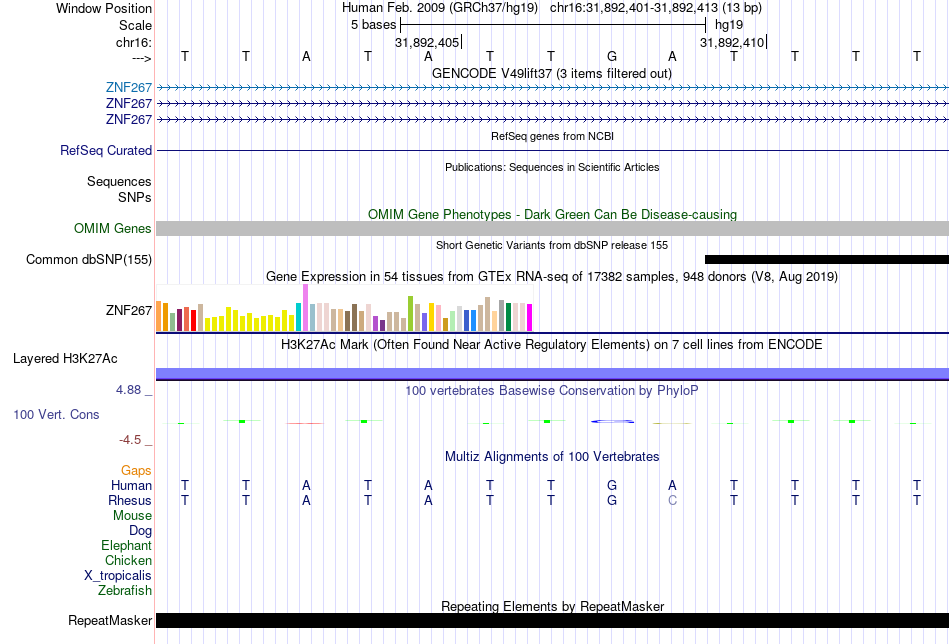The height and width of the screenshot is (644, 950).
Task: Click the ZNF267 label beside GTEx chart
Action: coord(128,310)
